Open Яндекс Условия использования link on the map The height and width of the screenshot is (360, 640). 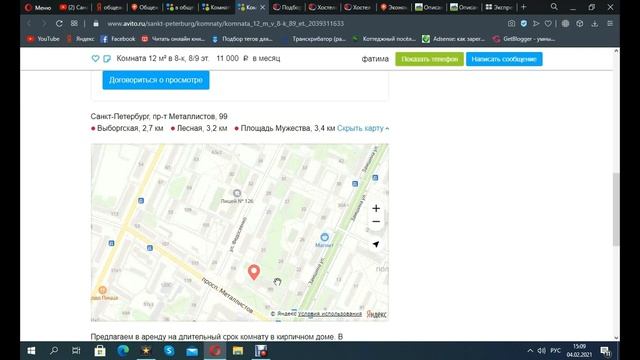point(330,314)
